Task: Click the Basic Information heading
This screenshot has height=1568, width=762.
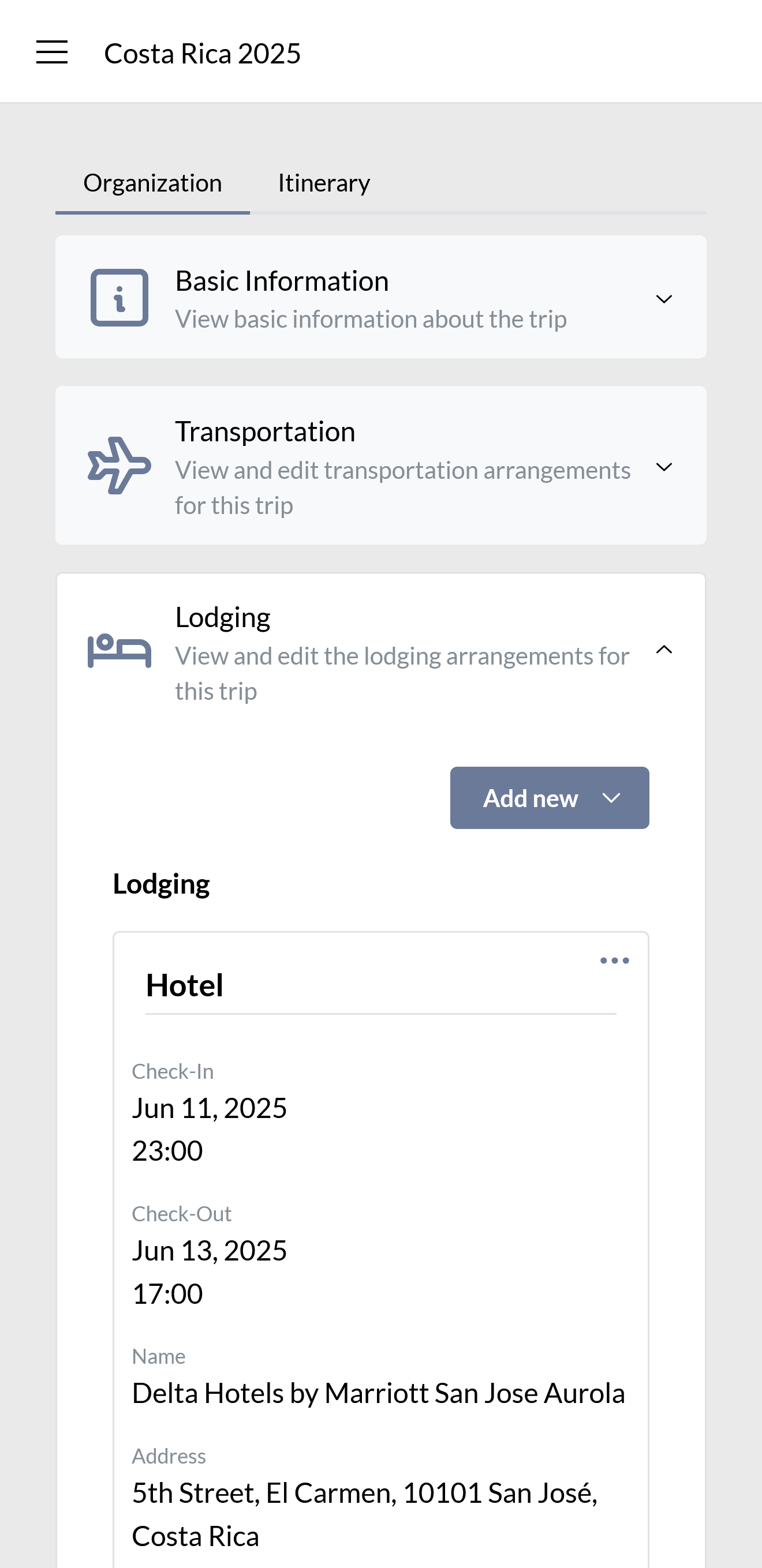Action: pos(281,281)
